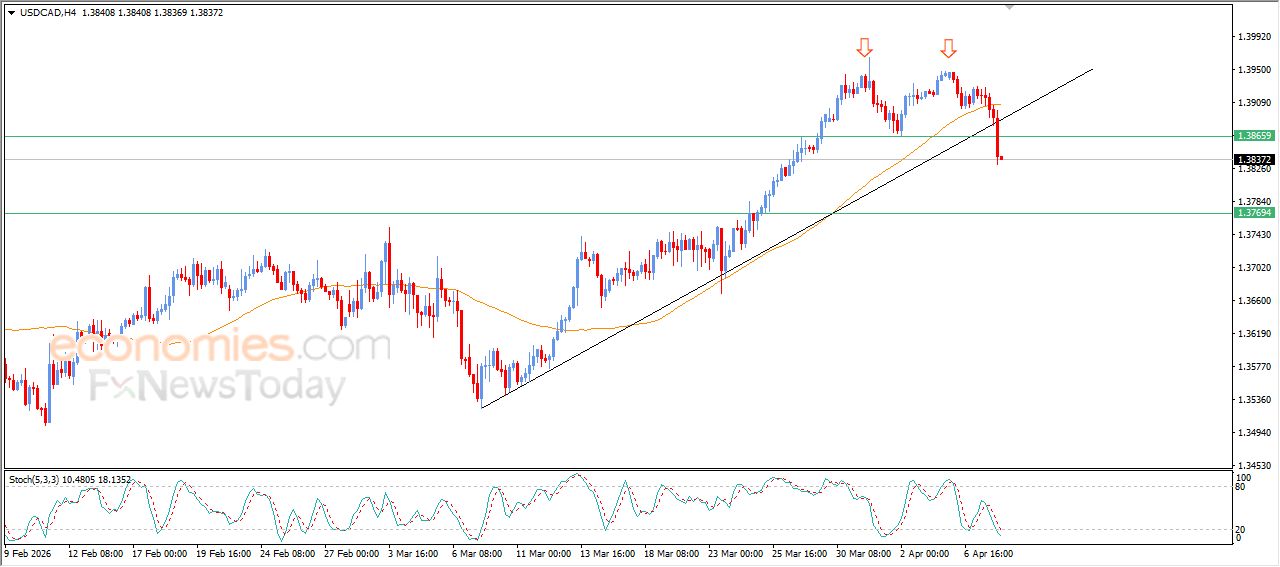Image resolution: width=1280 pixels, height=567 pixels.
Task: Click the 6 Mar 08:00 time label
Action: pyautogui.click(x=477, y=552)
